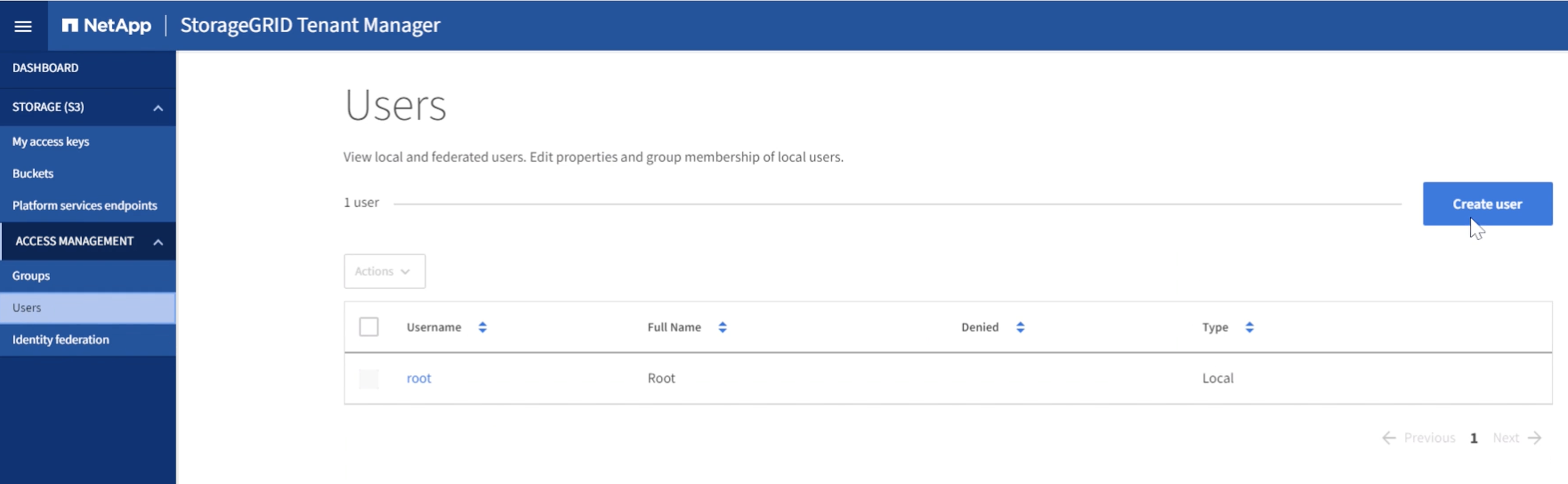Open the Groups menu item

30,275
